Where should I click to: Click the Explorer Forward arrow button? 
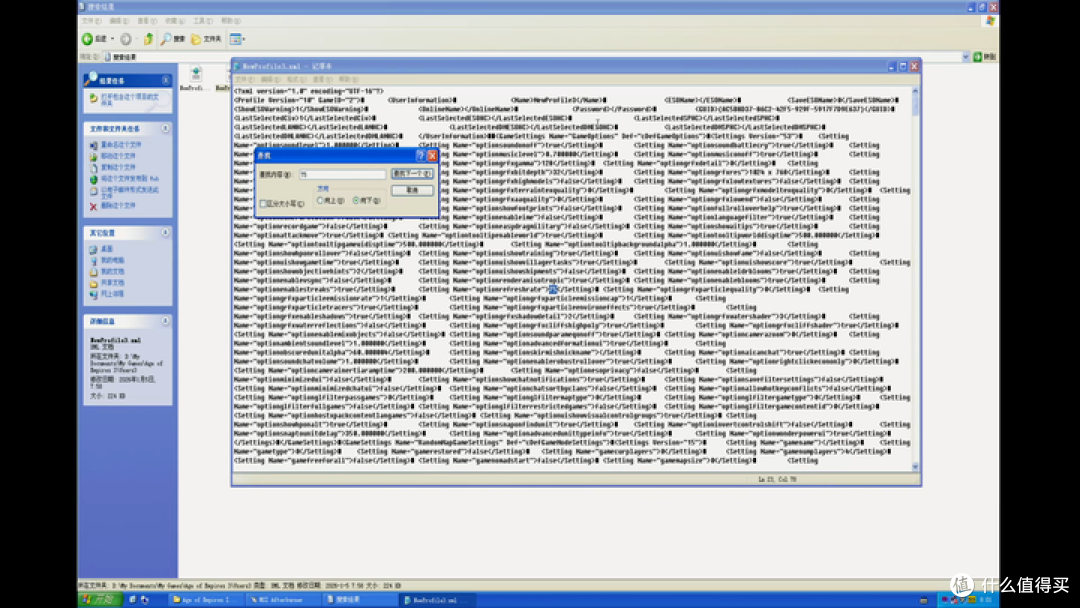click(x=125, y=39)
